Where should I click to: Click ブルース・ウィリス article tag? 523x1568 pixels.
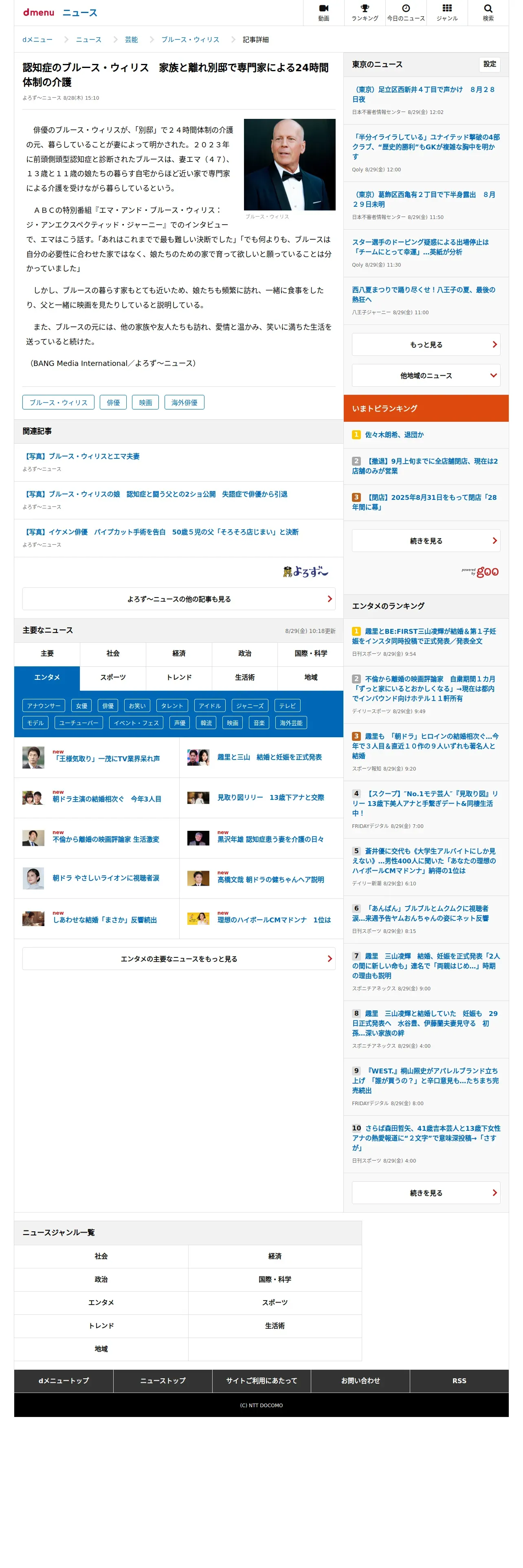click(58, 402)
